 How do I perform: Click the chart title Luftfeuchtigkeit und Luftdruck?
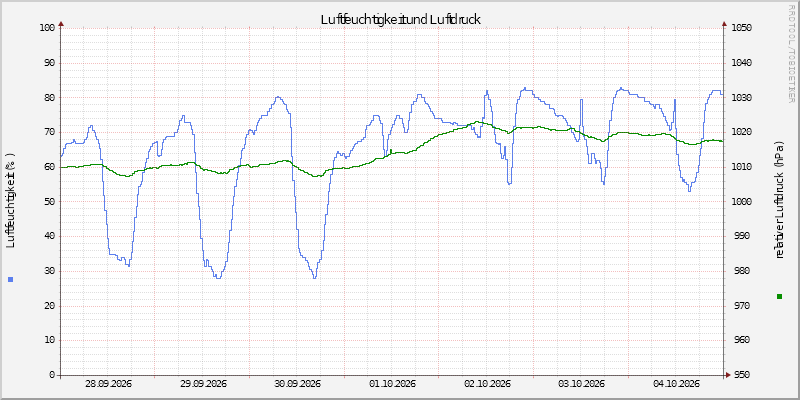point(401,19)
